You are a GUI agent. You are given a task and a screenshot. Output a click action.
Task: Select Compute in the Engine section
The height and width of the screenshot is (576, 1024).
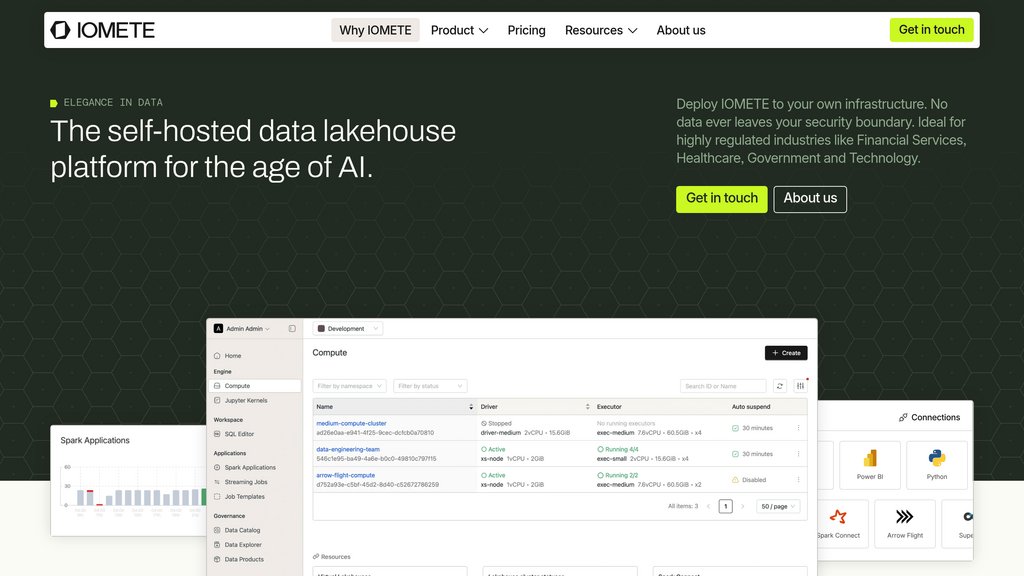[255, 386]
